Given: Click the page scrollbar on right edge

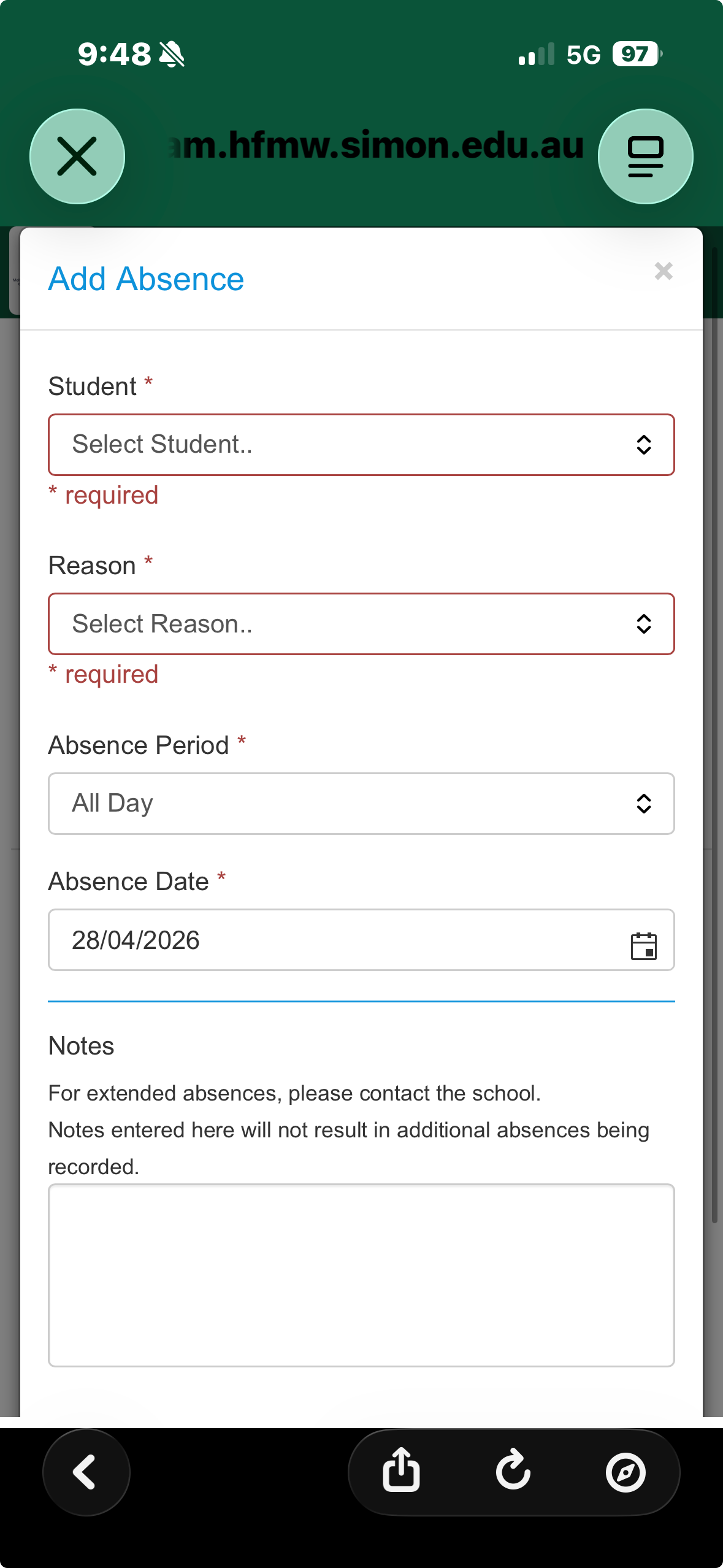Looking at the screenshot, I should click(714, 736).
